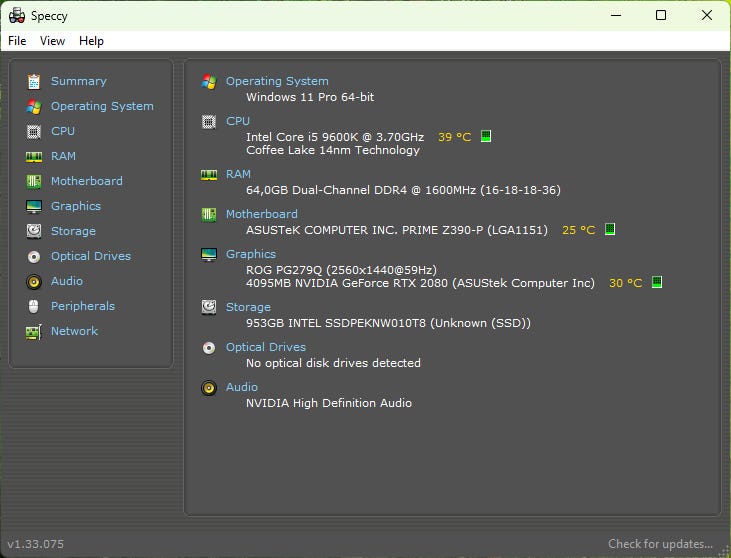Click the green motherboard temperature indicator
The height and width of the screenshot is (558, 731).
[x=610, y=229]
